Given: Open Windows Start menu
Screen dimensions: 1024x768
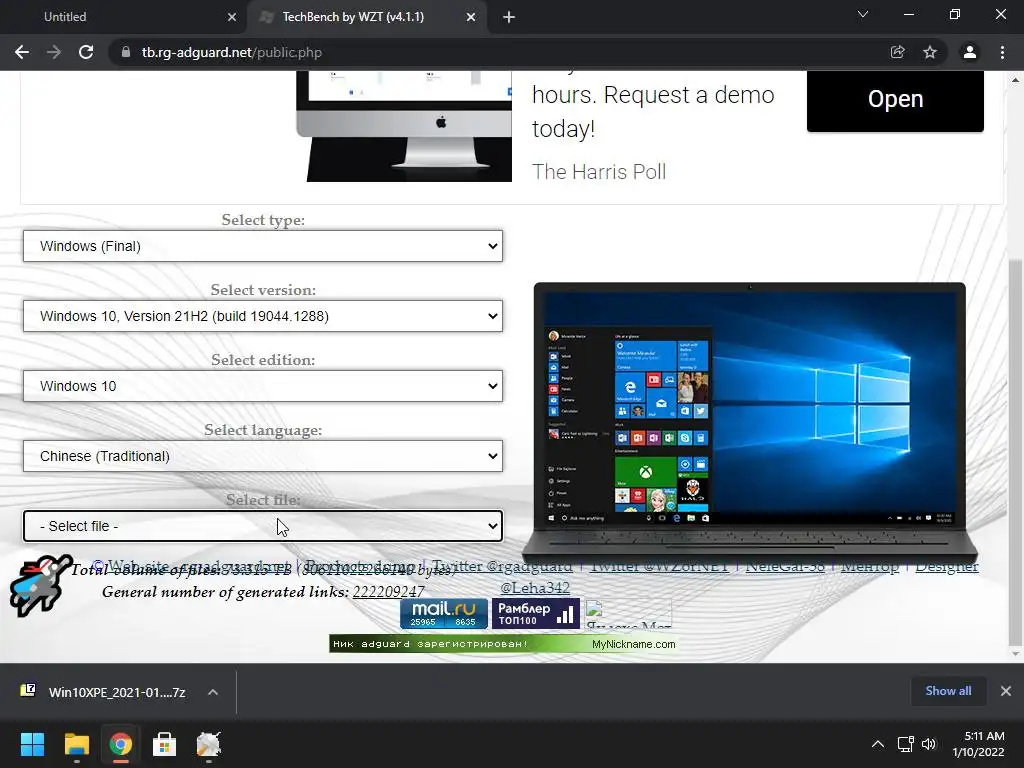Looking at the screenshot, I should pos(32,744).
